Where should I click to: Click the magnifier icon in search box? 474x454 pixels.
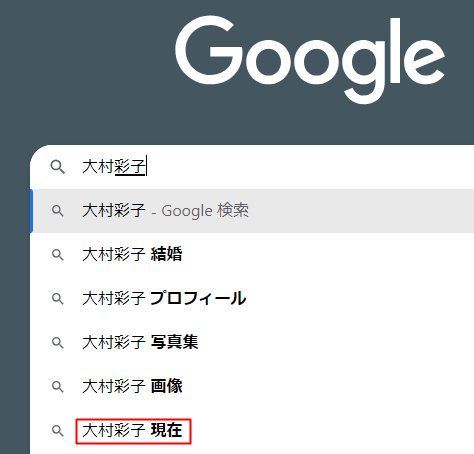pos(57,167)
